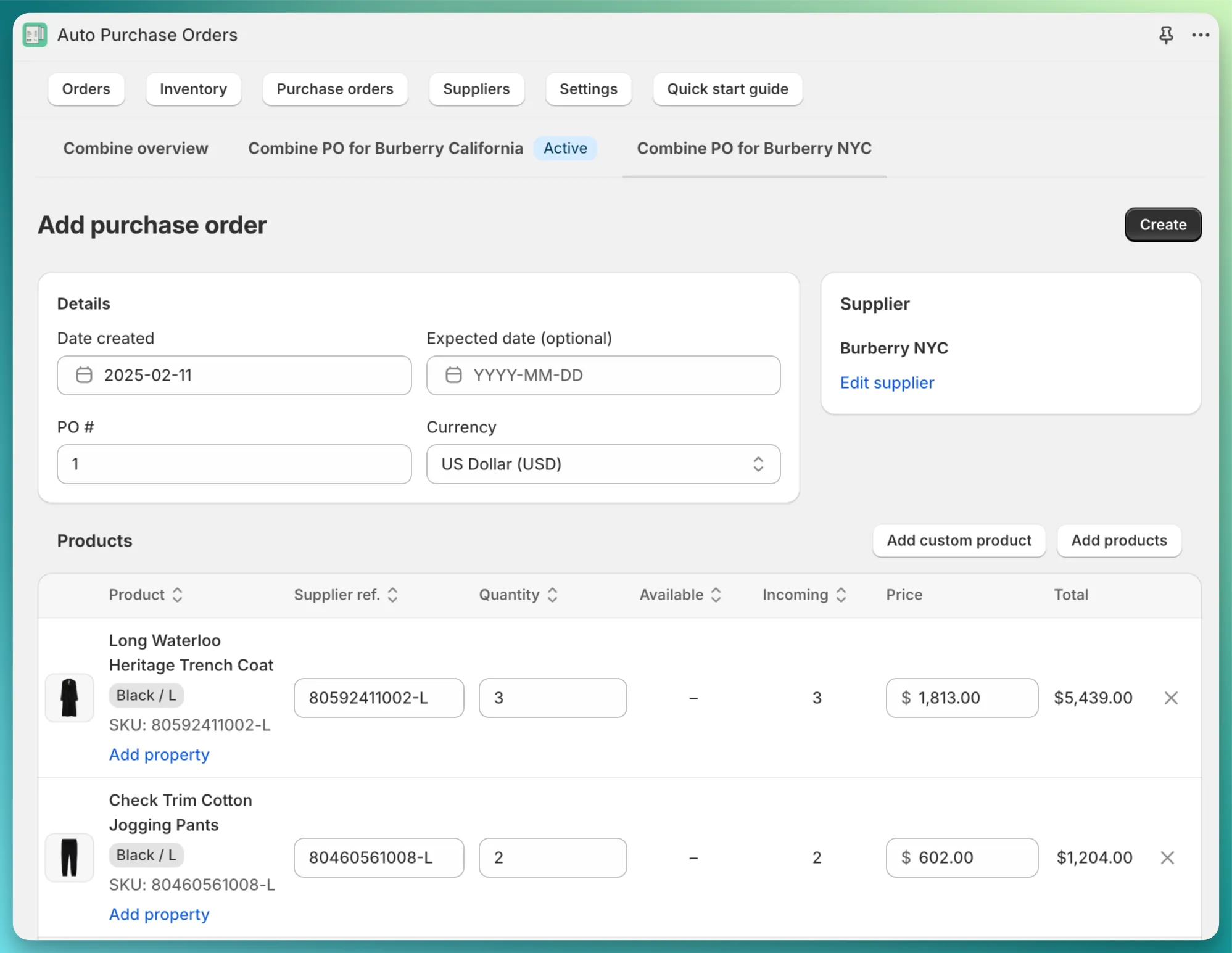
Task: Pin the app with the pin icon
Action: click(1166, 35)
